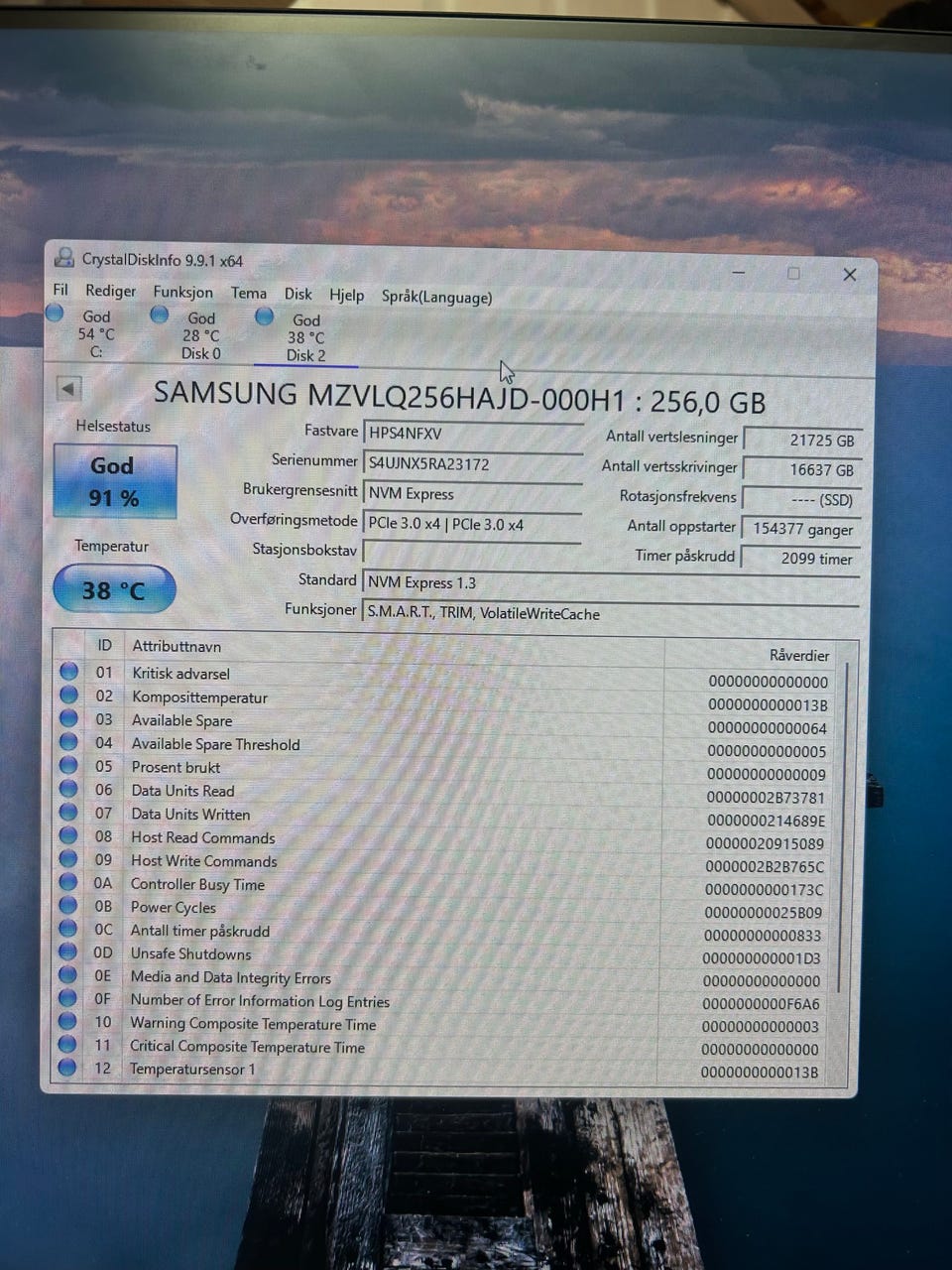Click status dot of Power Cycles row
This screenshot has width=952, height=1270.
(x=68, y=905)
